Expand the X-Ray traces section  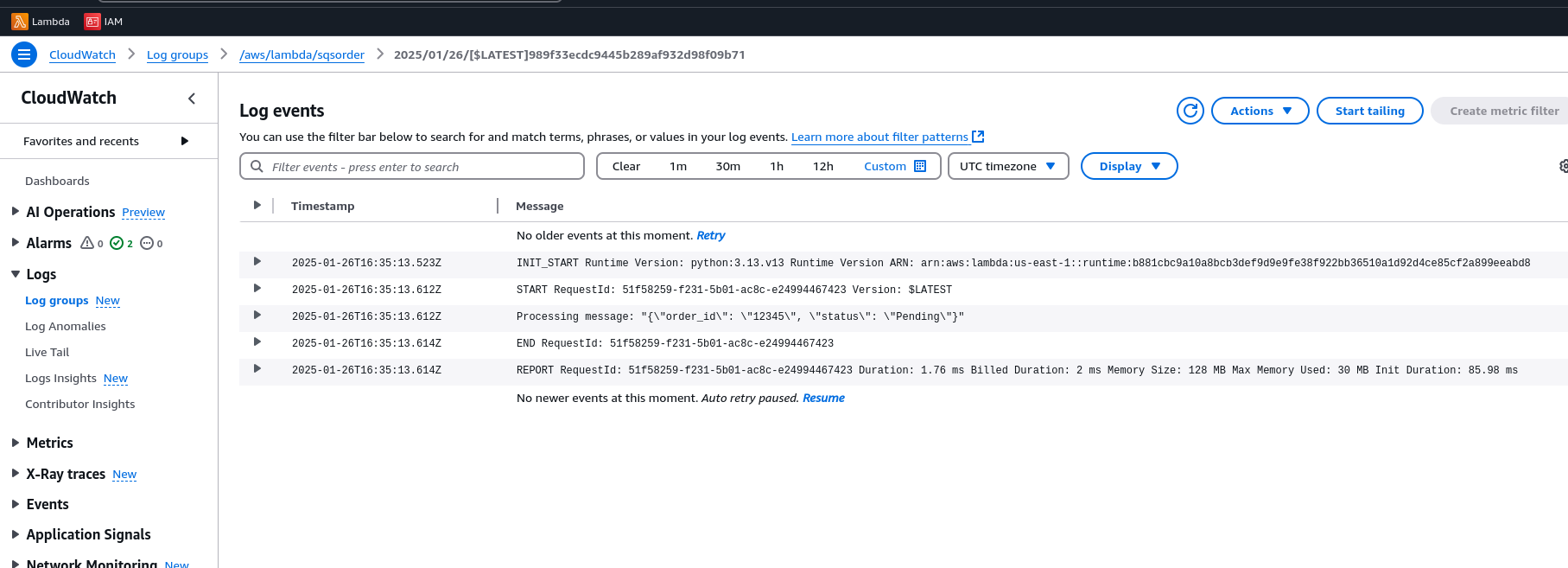tap(16, 474)
